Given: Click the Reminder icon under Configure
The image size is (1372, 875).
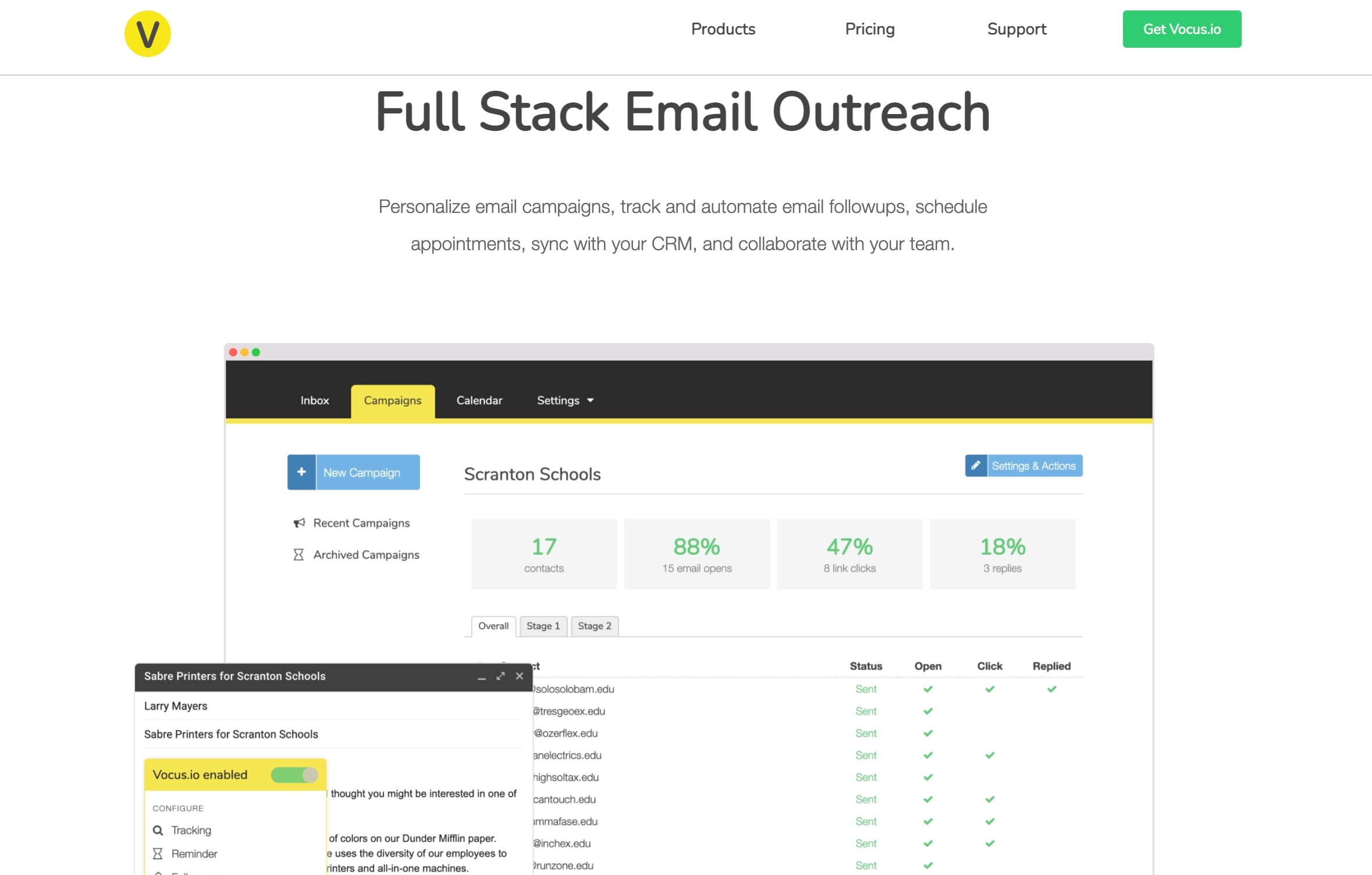Looking at the screenshot, I should coord(159,854).
